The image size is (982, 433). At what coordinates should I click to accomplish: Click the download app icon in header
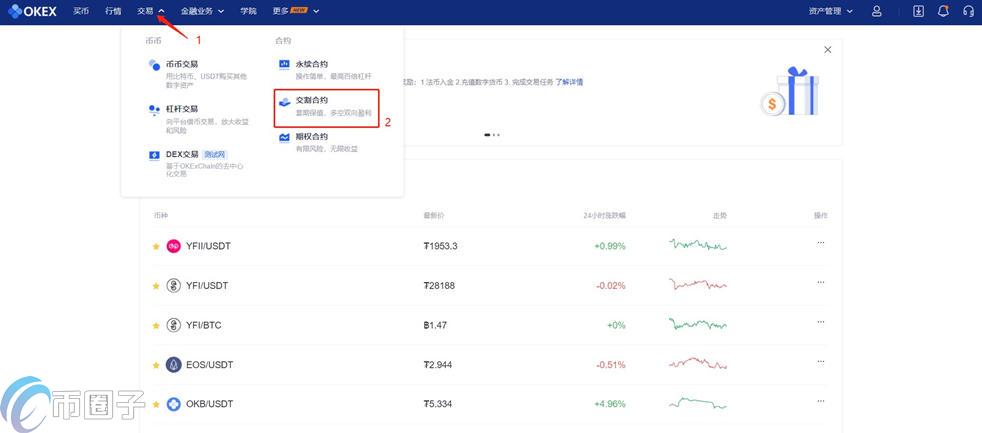click(x=919, y=11)
